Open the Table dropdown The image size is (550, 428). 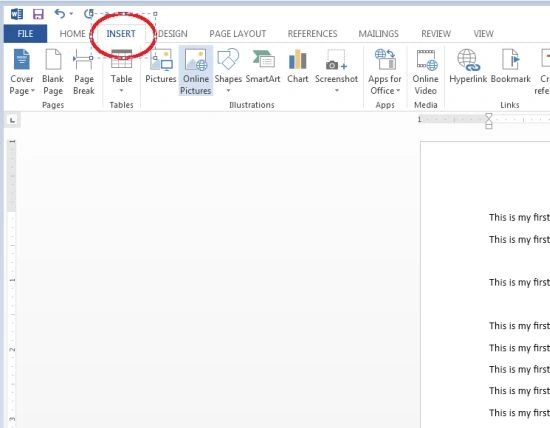coord(121,72)
